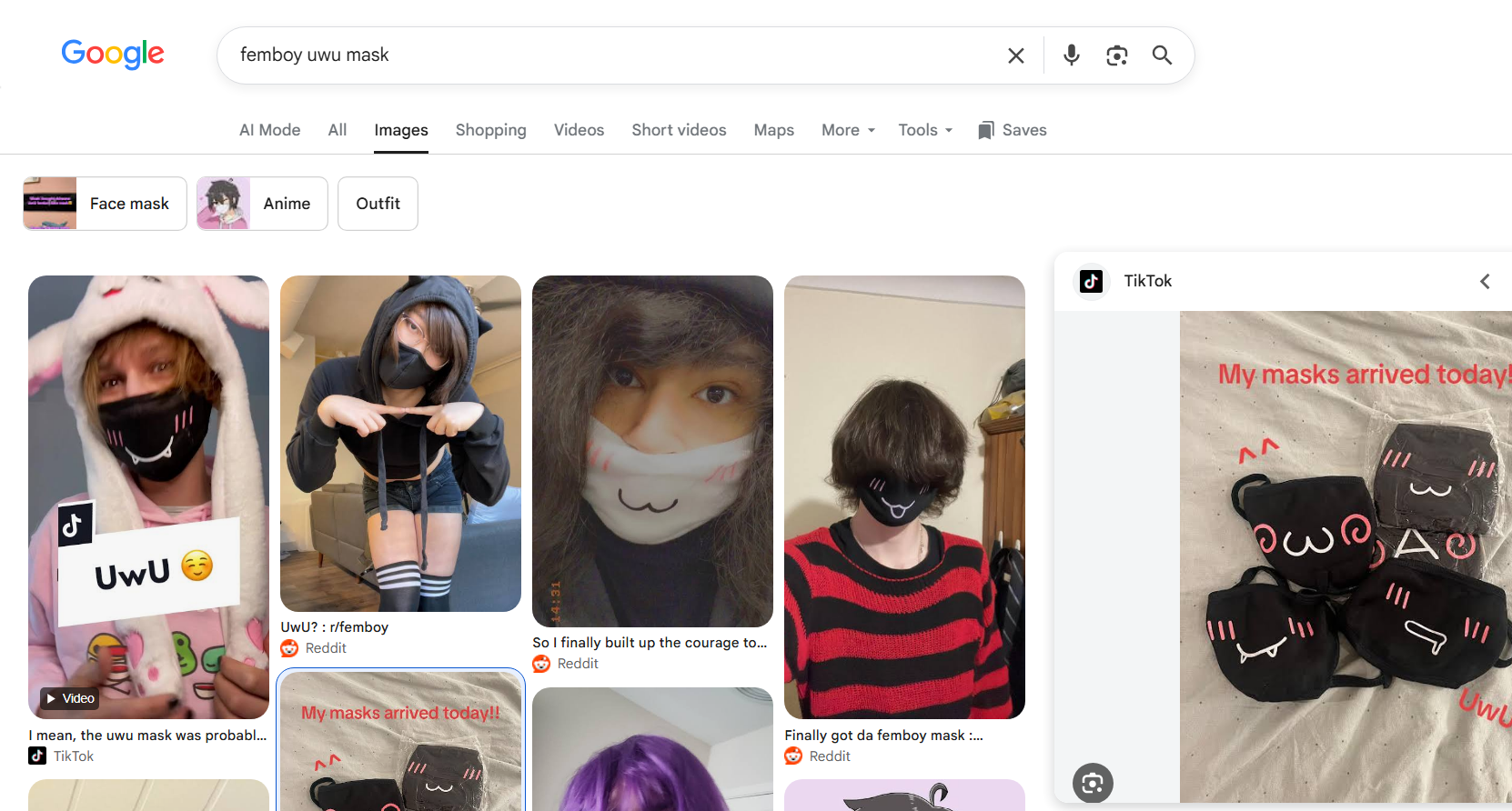Screen dimensions: 1512x811
Task: Open 'I mean, the uwu mask was probabl...' link
Action: click(x=147, y=736)
